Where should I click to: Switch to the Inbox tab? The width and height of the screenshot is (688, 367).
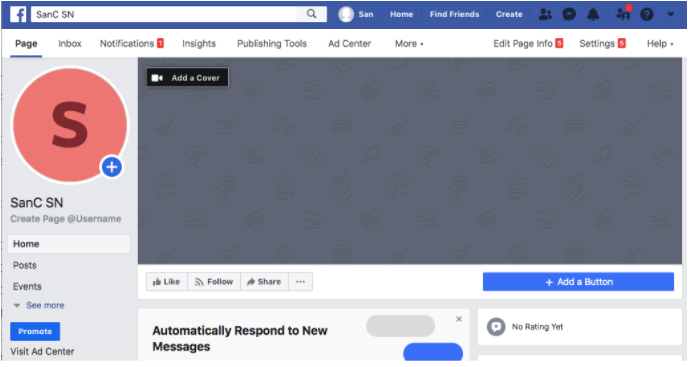pyautogui.click(x=70, y=43)
